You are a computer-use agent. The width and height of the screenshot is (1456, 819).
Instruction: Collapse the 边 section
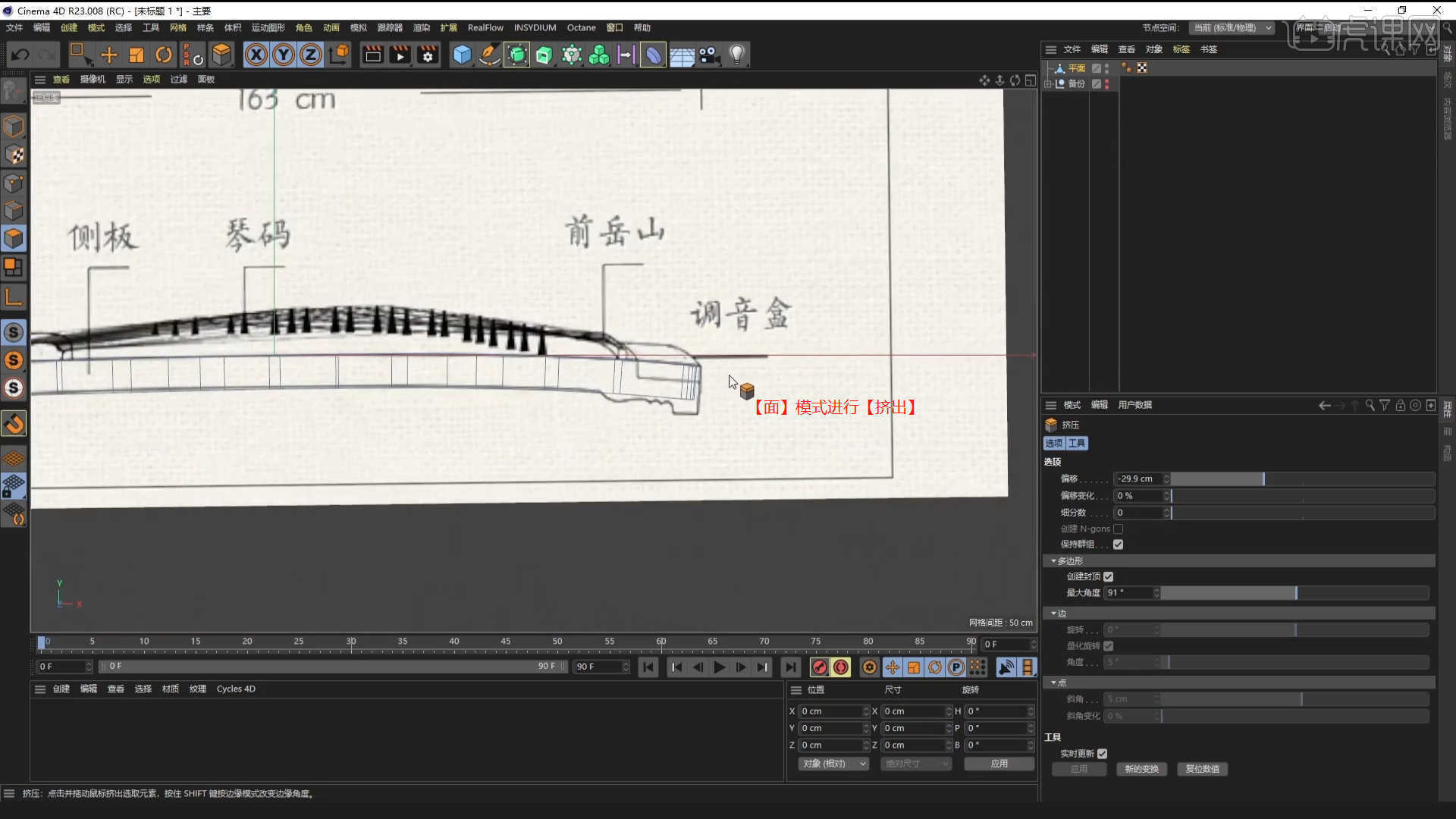click(x=1053, y=613)
